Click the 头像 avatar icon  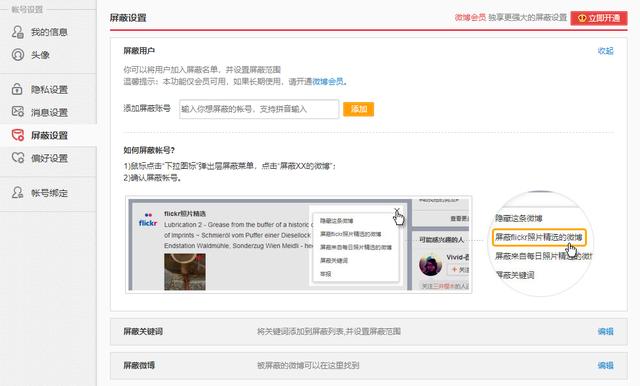pyautogui.click(x=18, y=54)
